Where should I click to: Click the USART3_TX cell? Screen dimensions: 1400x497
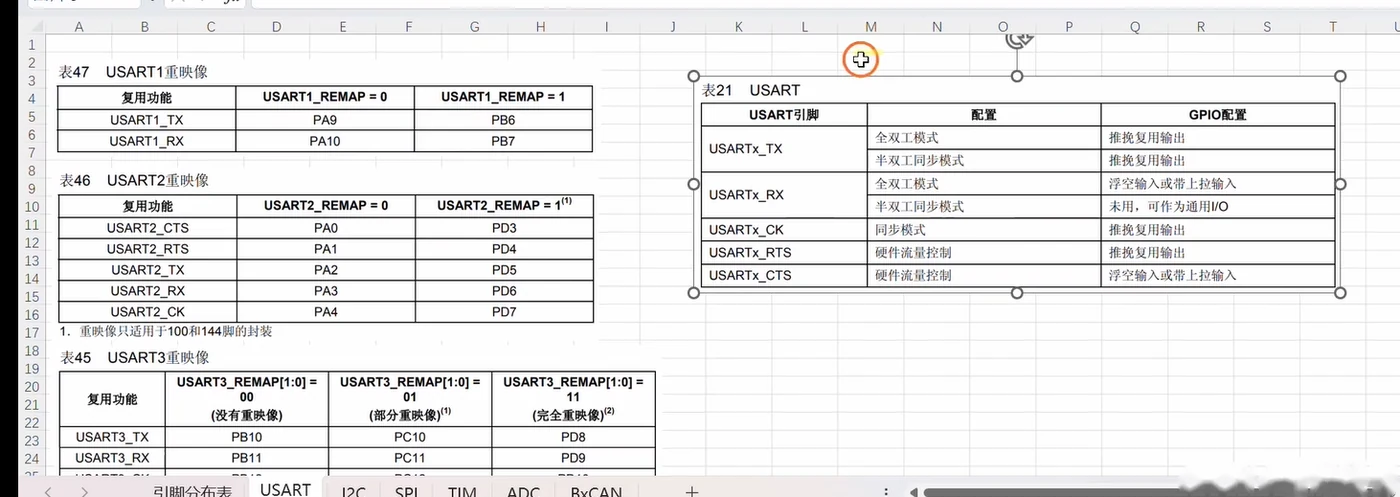click(x=112, y=437)
